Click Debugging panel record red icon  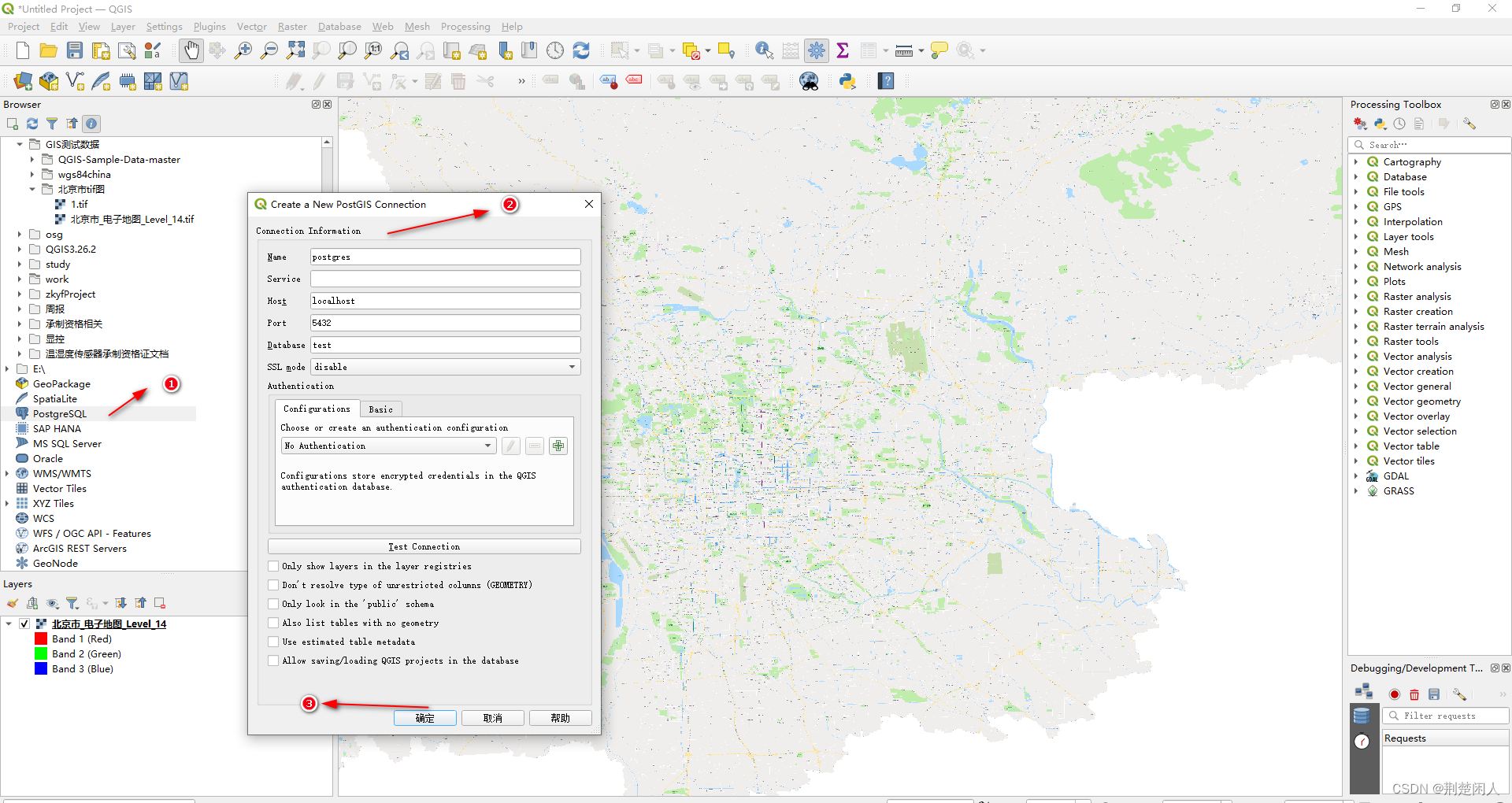coord(1395,694)
